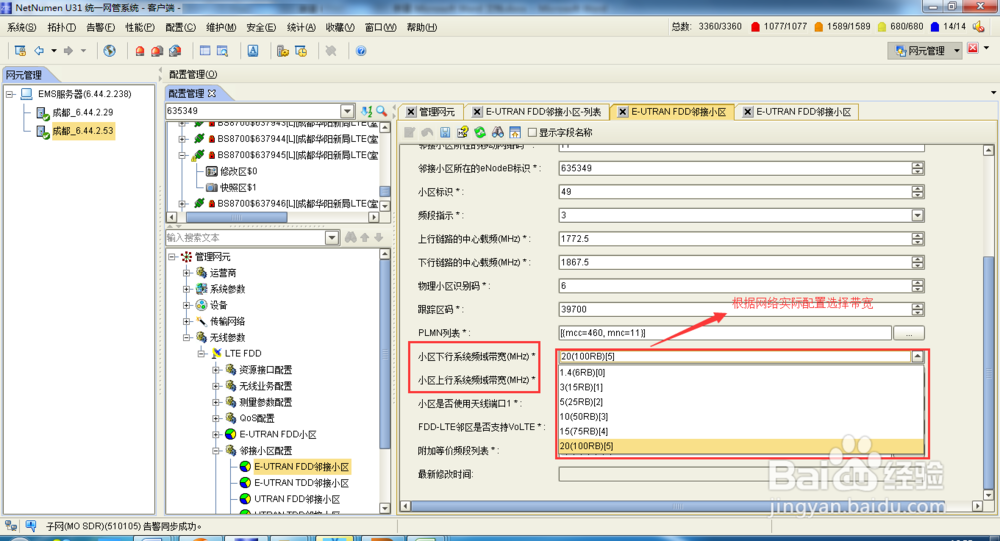Collapse the EMS服务器 tree node

10,94
